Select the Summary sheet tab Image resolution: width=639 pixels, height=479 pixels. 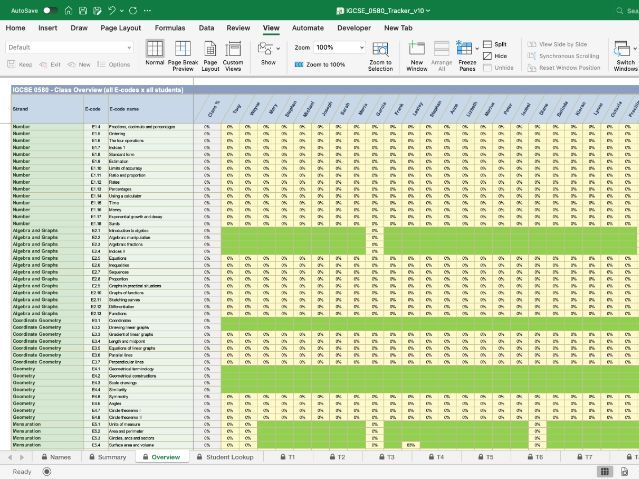pyautogui.click(x=108, y=457)
